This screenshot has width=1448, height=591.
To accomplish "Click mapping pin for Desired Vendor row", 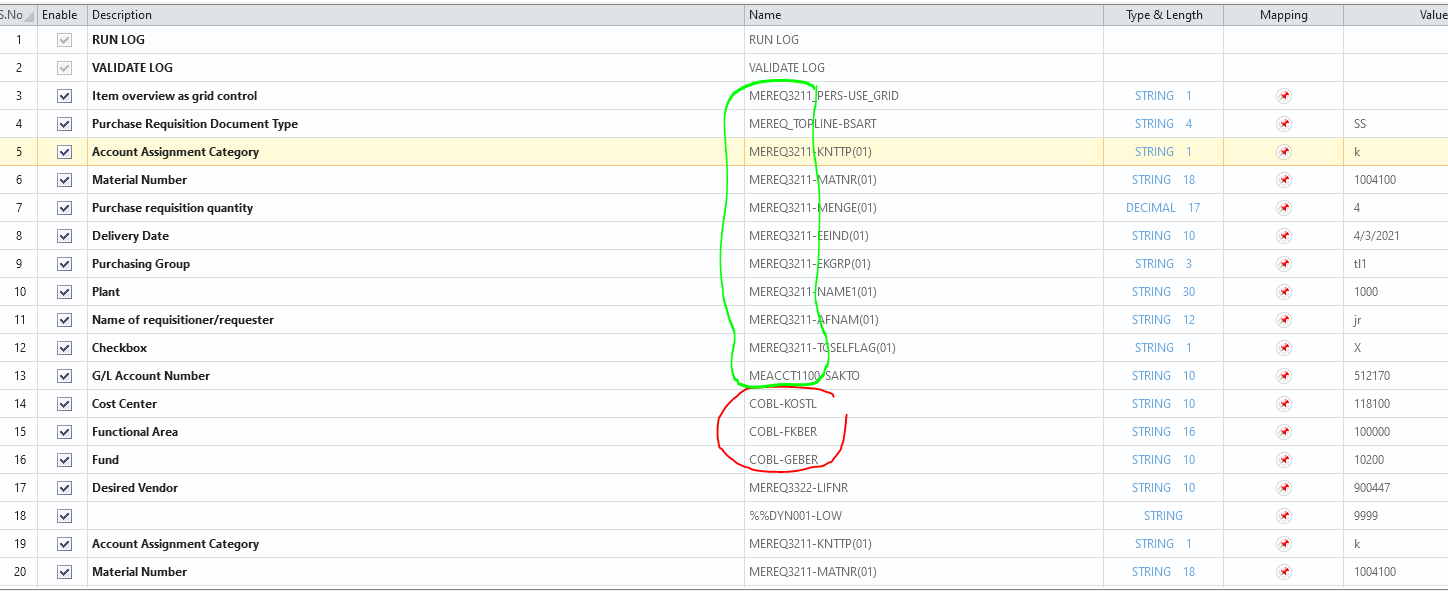I will [x=1284, y=488].
